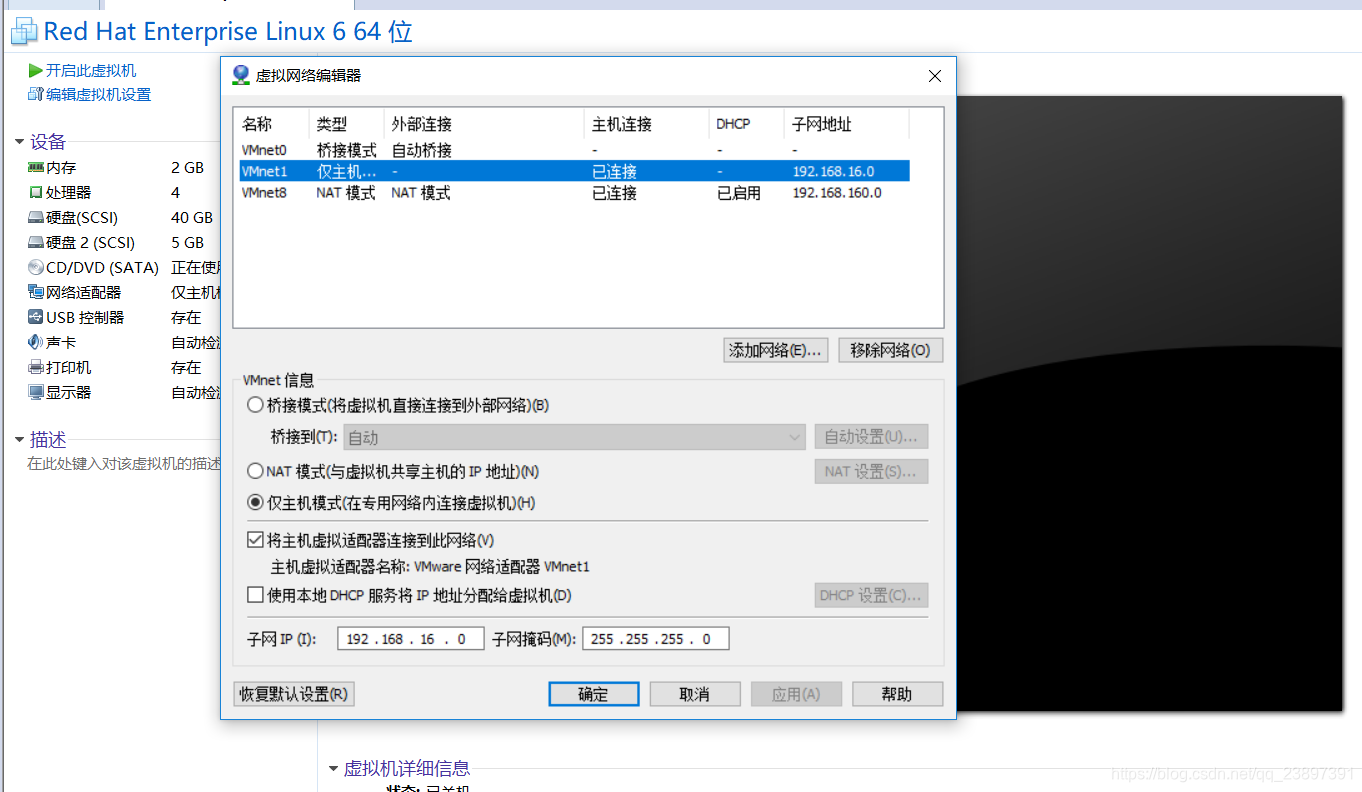The width and height of the screenshot is (1362, 792).
Task: Click the display monitor icon
Action: coord(36,392)
